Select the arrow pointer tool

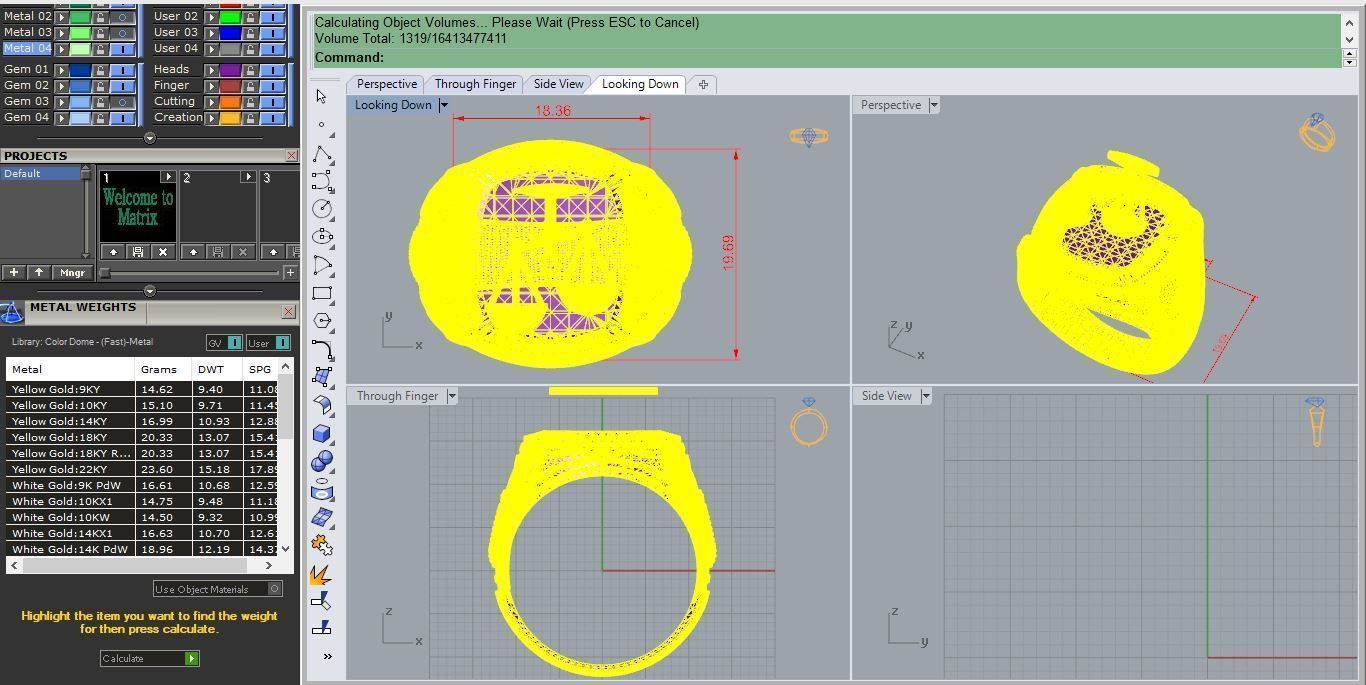(x=321, y=97)
